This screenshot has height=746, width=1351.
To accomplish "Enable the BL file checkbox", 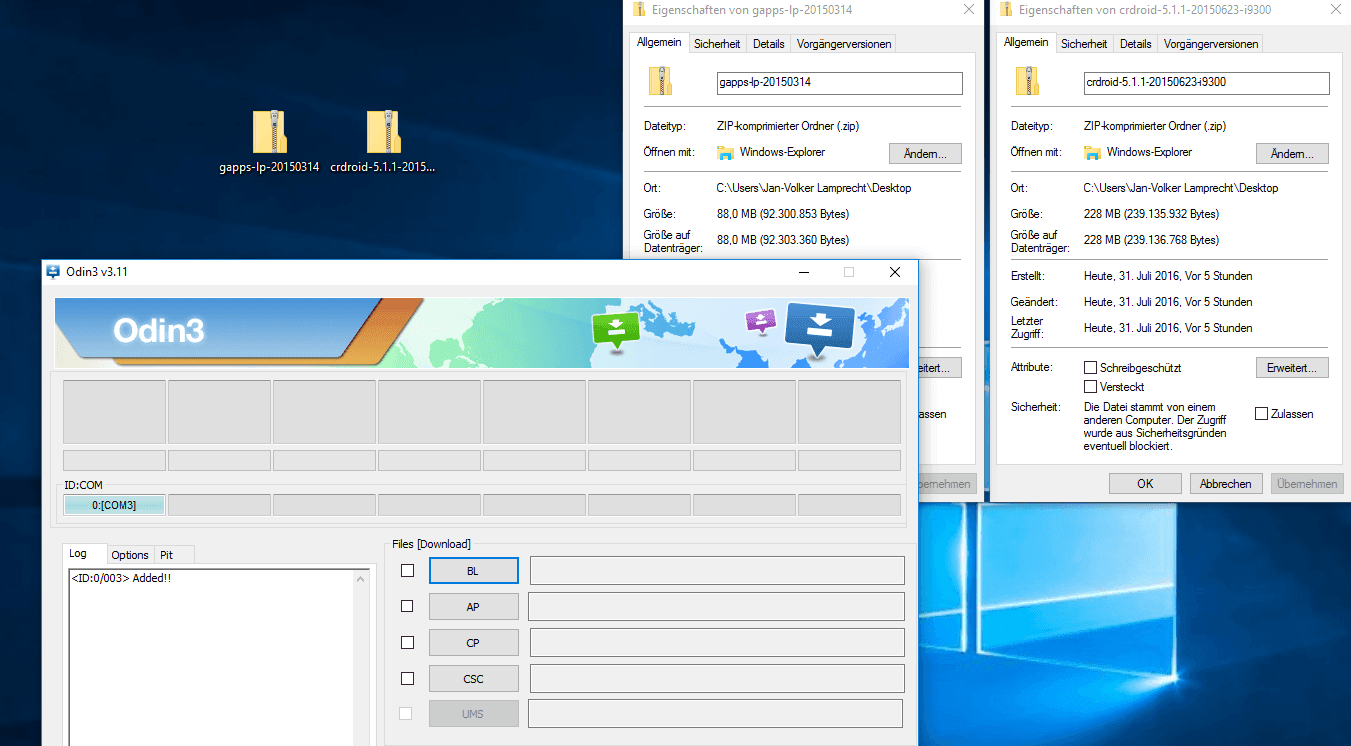I will 407,570.
